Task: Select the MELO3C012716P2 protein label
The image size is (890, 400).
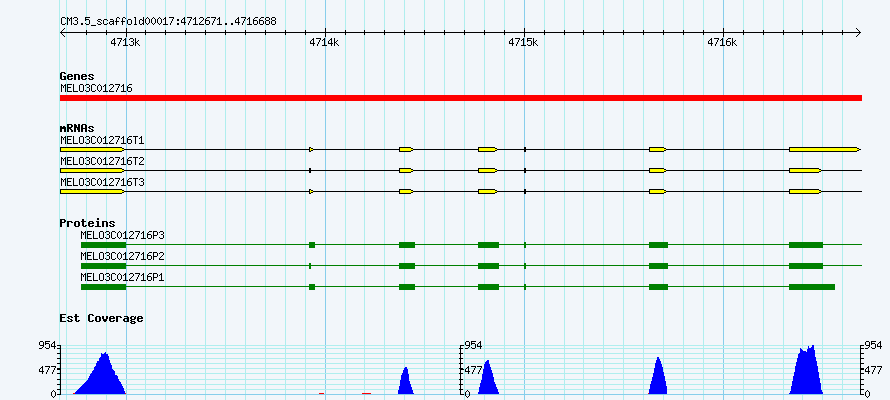Action: pos(123,256)
